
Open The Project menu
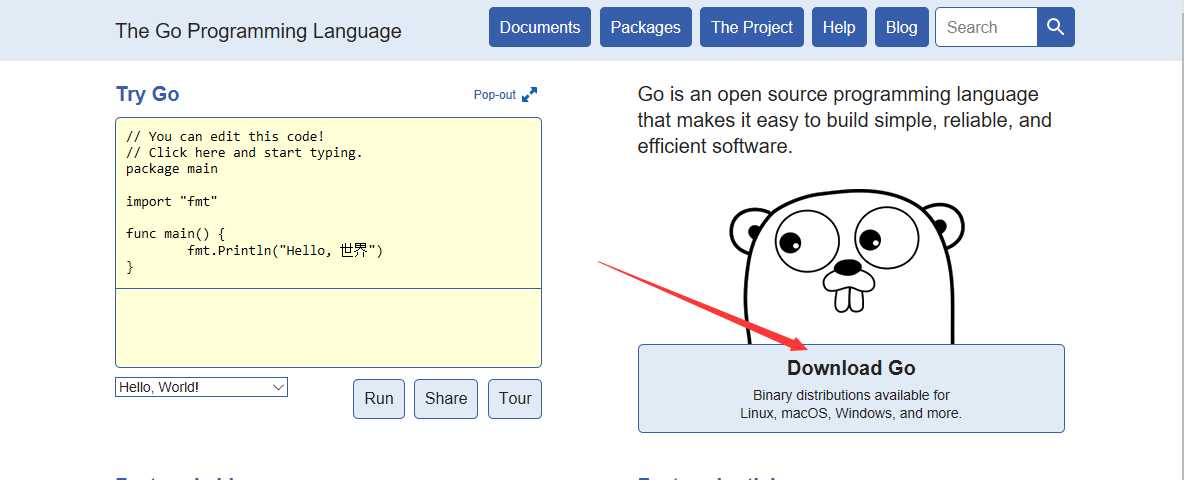click(752, 27)
